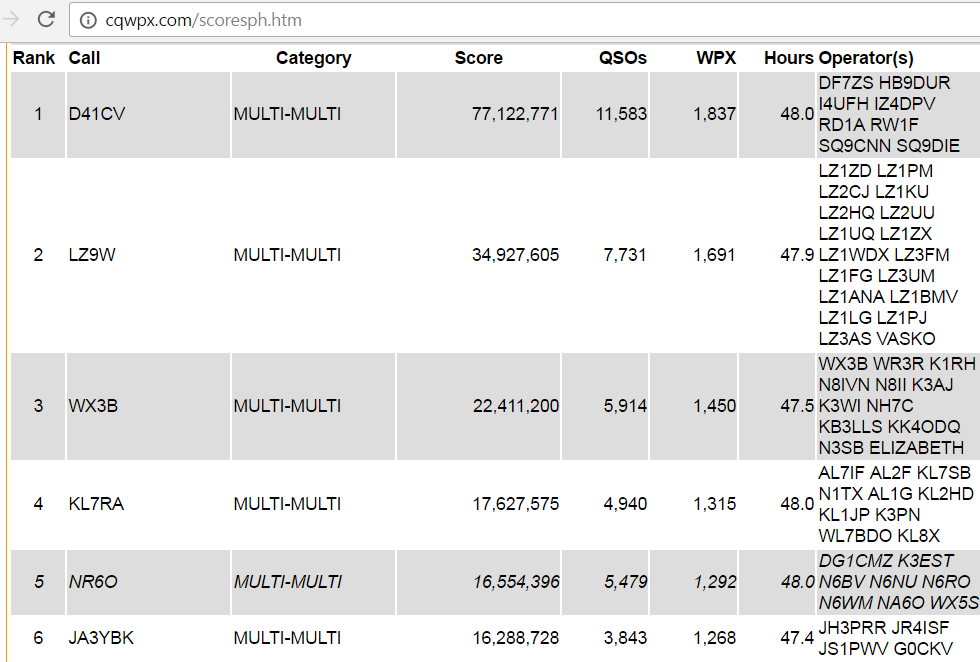Click the 11,583 QSOs value
Screen dimensions: 980x662
pos(621,114)
